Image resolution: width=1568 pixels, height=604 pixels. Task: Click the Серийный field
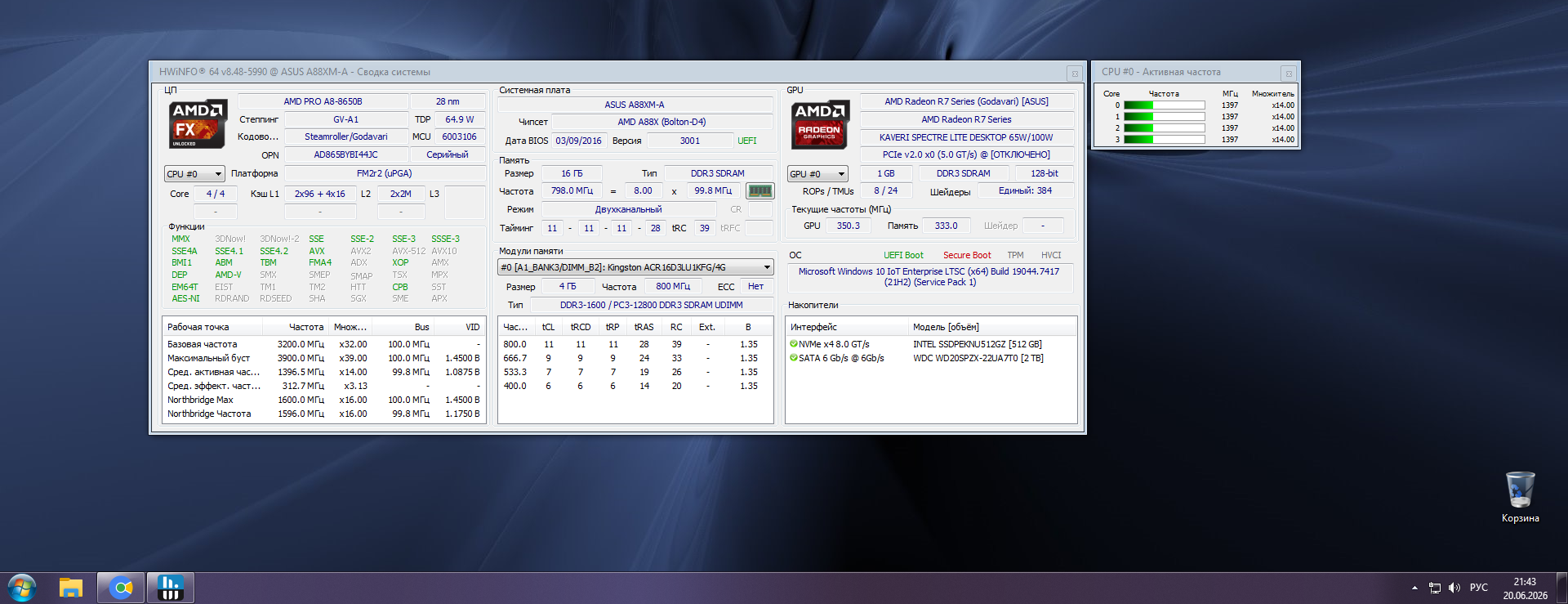(448, 154)
